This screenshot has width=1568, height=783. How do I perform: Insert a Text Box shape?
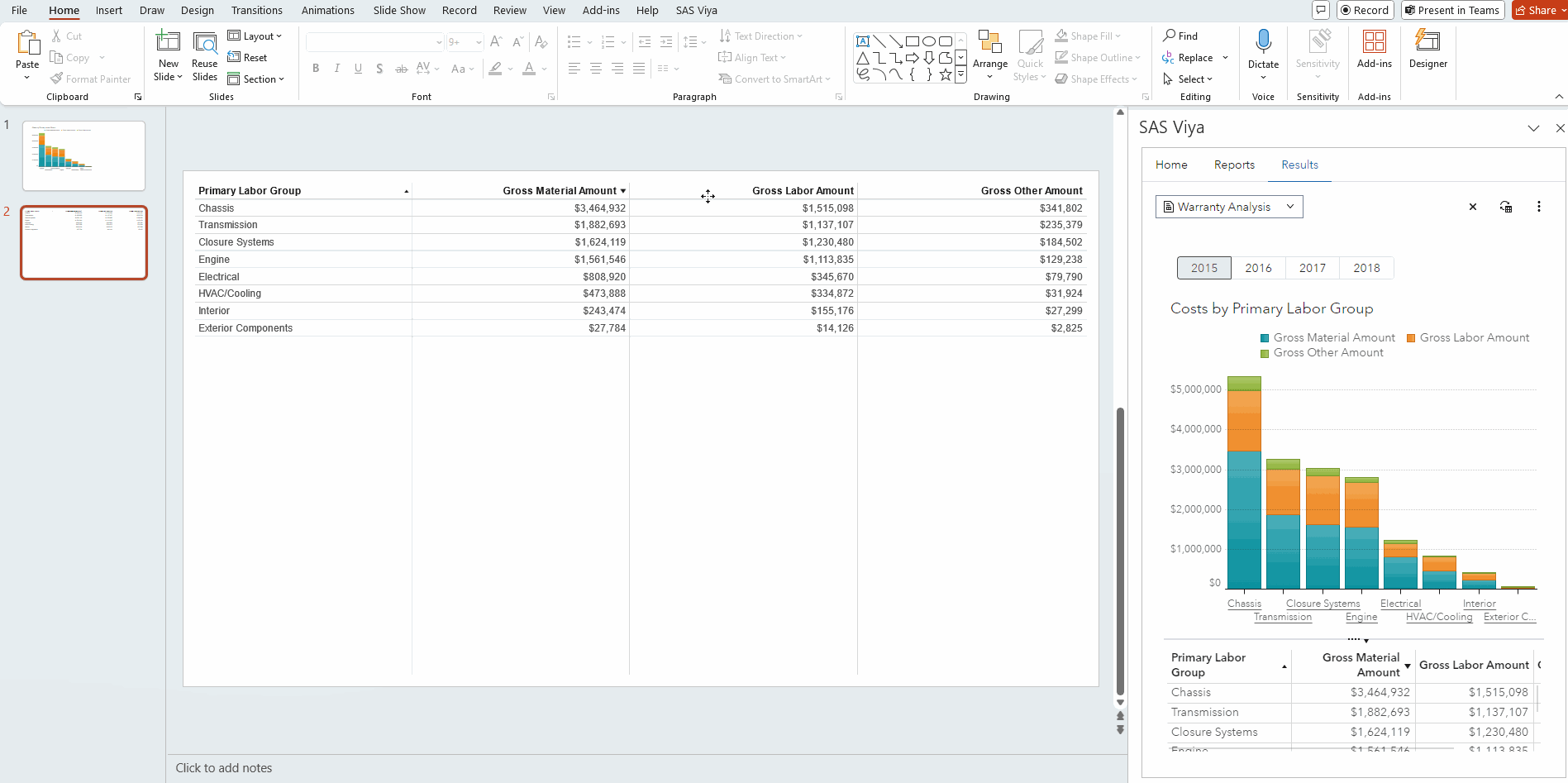(x=862, y=40)
